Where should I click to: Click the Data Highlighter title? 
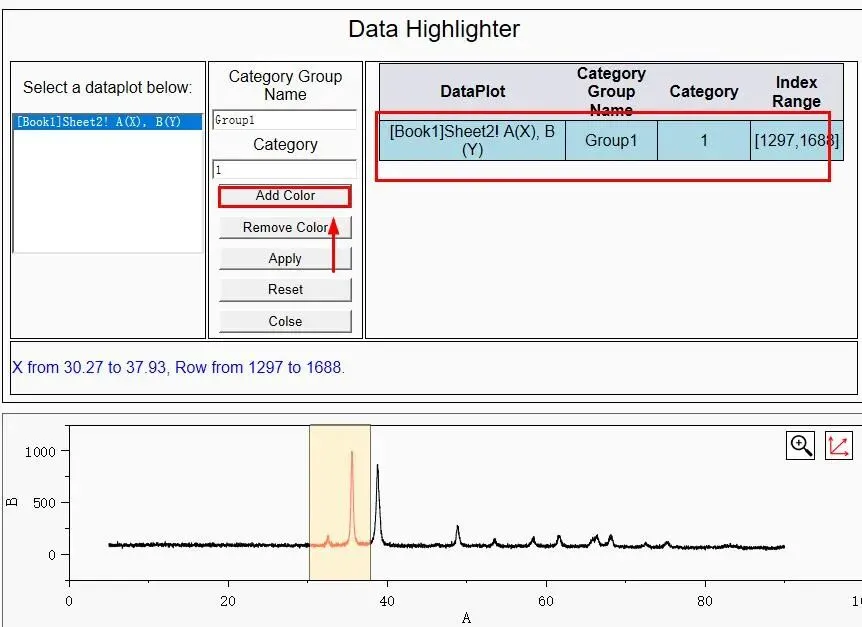[434, 29]
